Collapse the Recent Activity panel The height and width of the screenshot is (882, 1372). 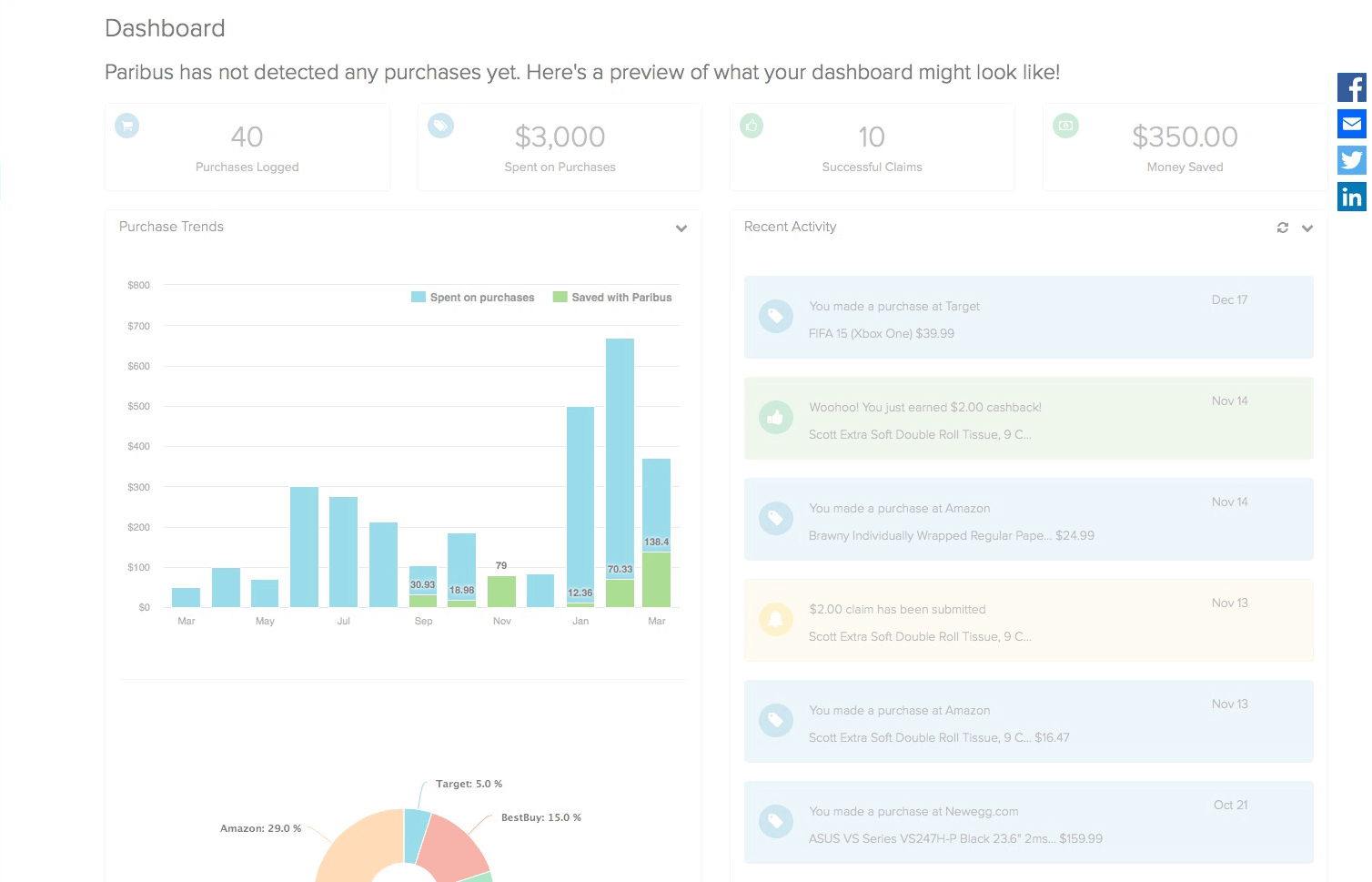point(1307,228)
